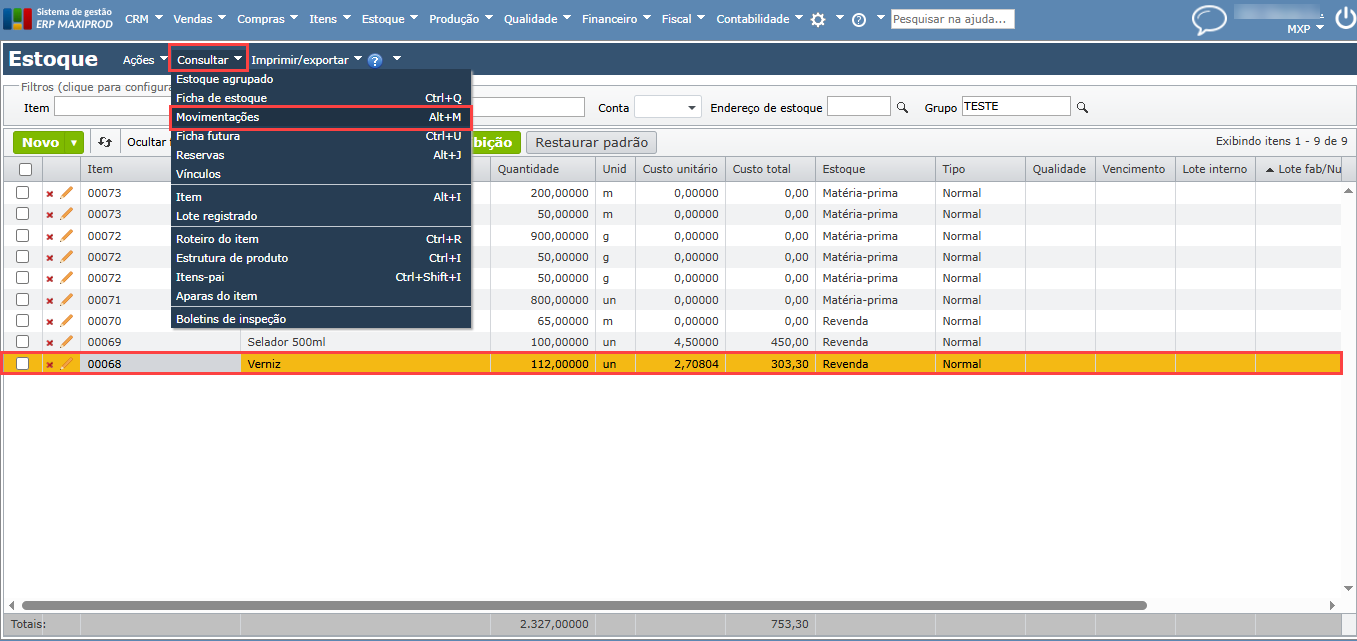Click the red delete X for item 00069
The image size is (1357, 641).
[50, 343]
